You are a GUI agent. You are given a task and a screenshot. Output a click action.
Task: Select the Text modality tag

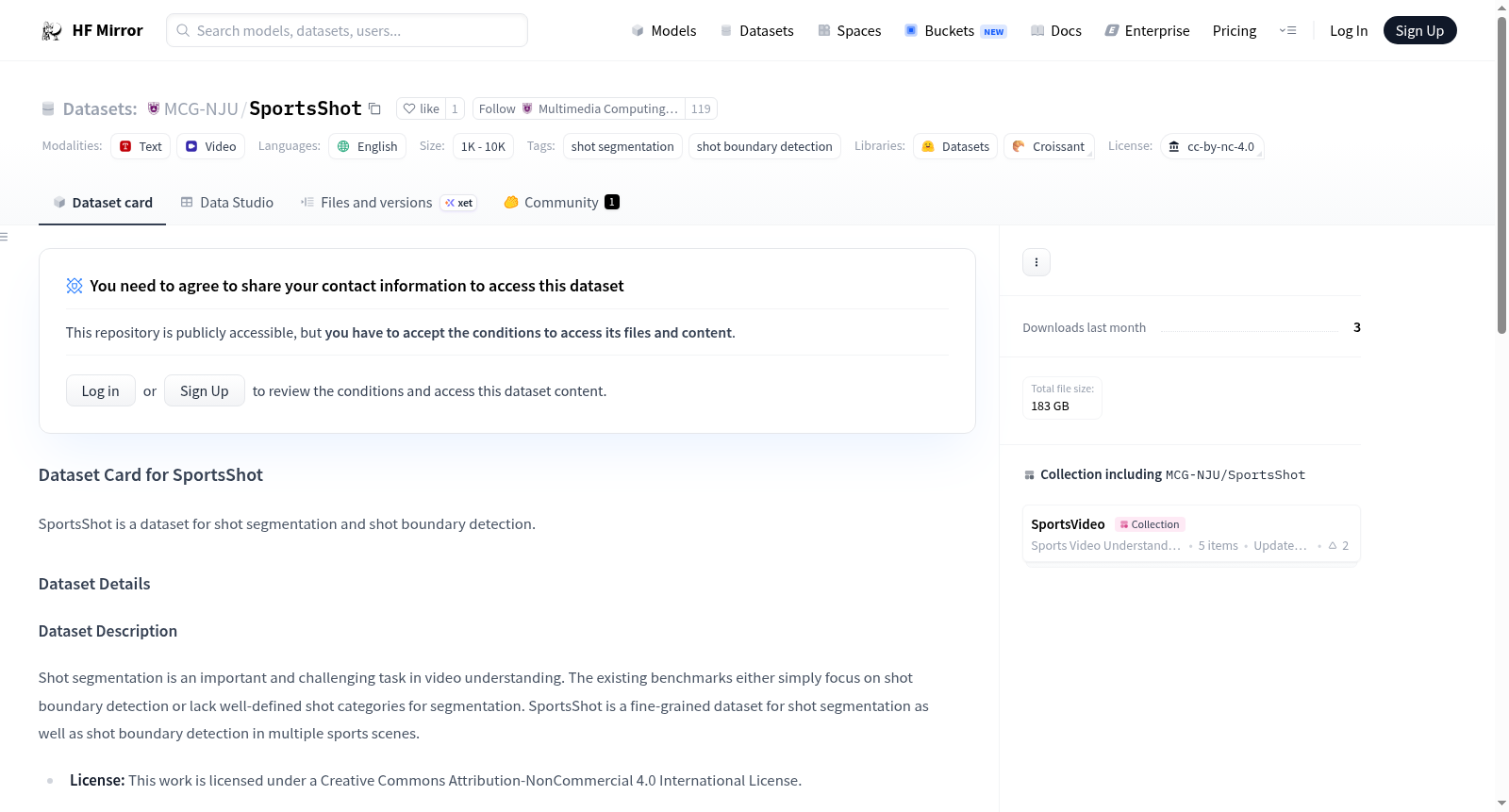(x=141, y=146)
